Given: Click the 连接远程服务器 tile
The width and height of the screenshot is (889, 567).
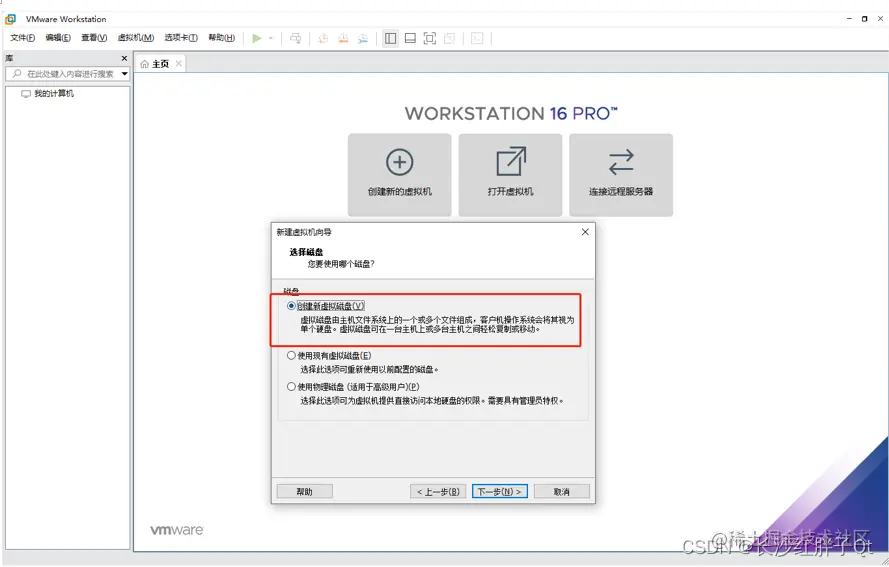Looking at the screenshot, I should coord(621,175).
